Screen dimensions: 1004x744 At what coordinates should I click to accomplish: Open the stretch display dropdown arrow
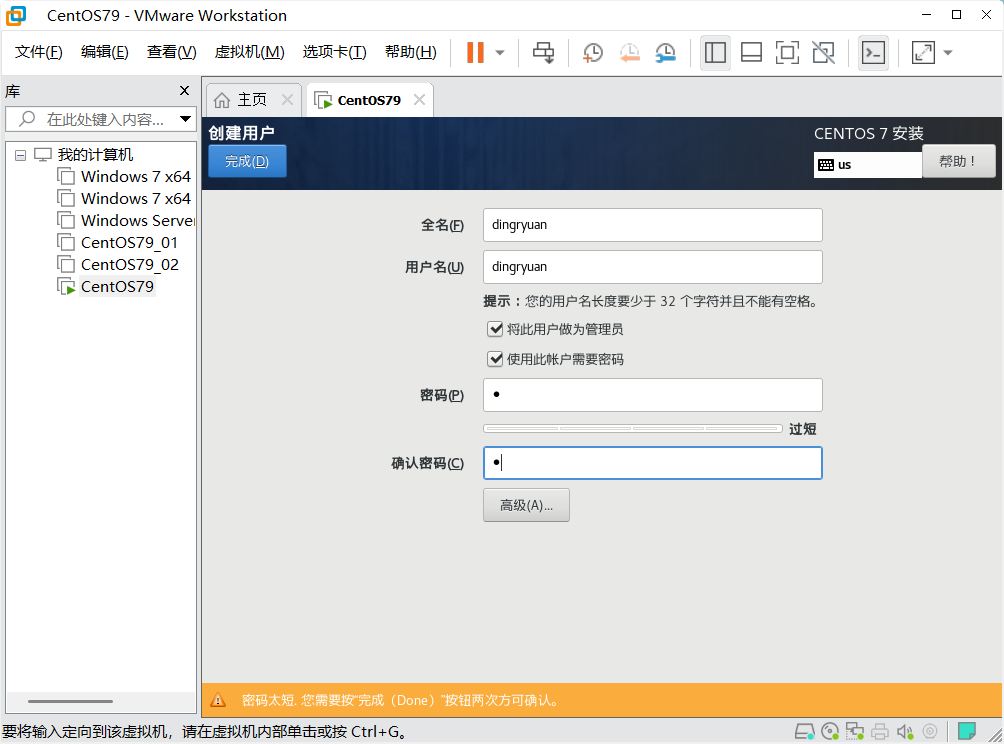point(948,53)
